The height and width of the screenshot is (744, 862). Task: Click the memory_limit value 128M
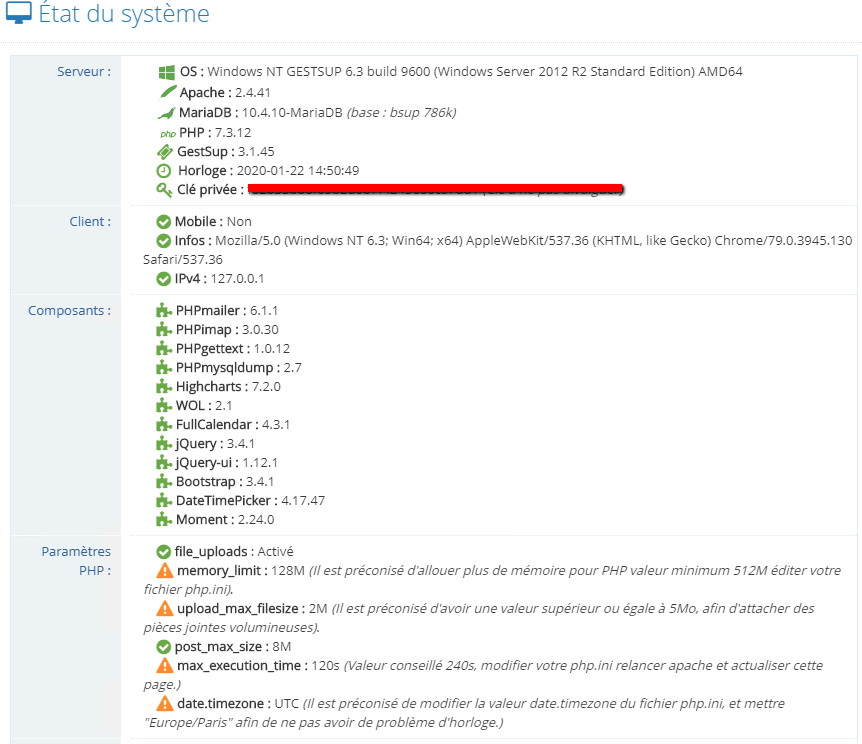(x=288, y=571)
